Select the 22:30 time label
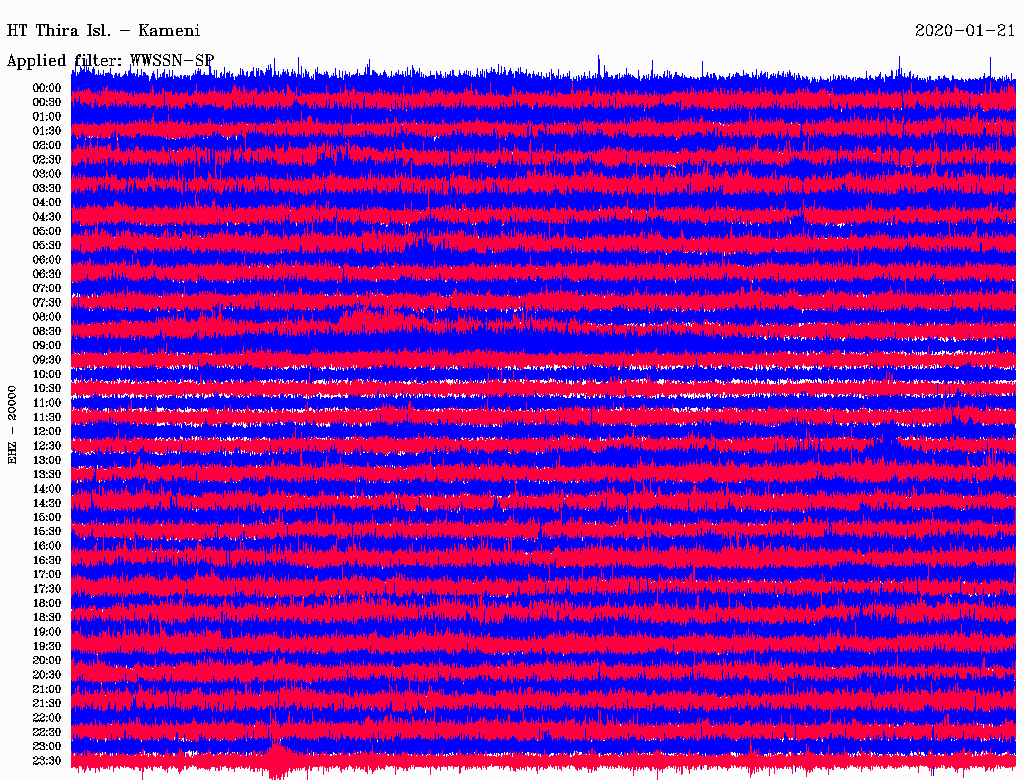The width and height of the screenshot is (1024, 780). click(x=47, y=732)
